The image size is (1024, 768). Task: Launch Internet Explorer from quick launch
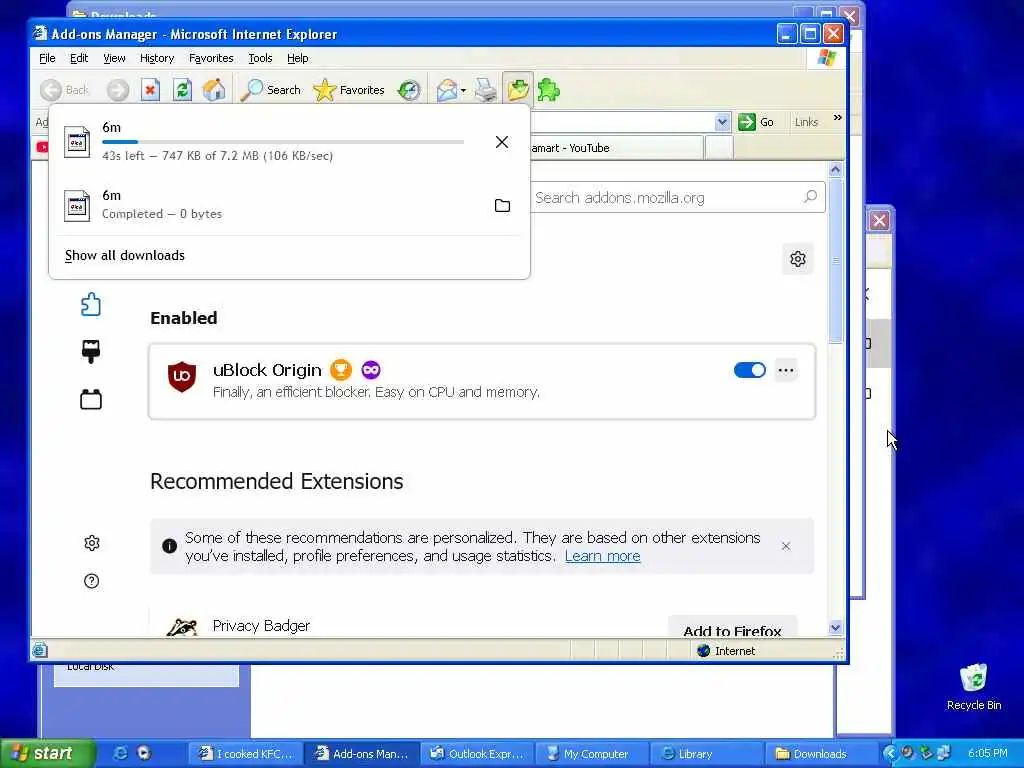120,753
